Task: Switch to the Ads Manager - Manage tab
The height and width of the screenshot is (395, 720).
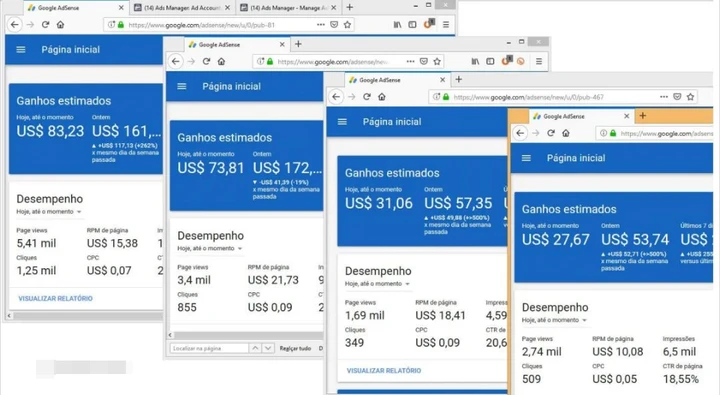Action: [288, 8]
